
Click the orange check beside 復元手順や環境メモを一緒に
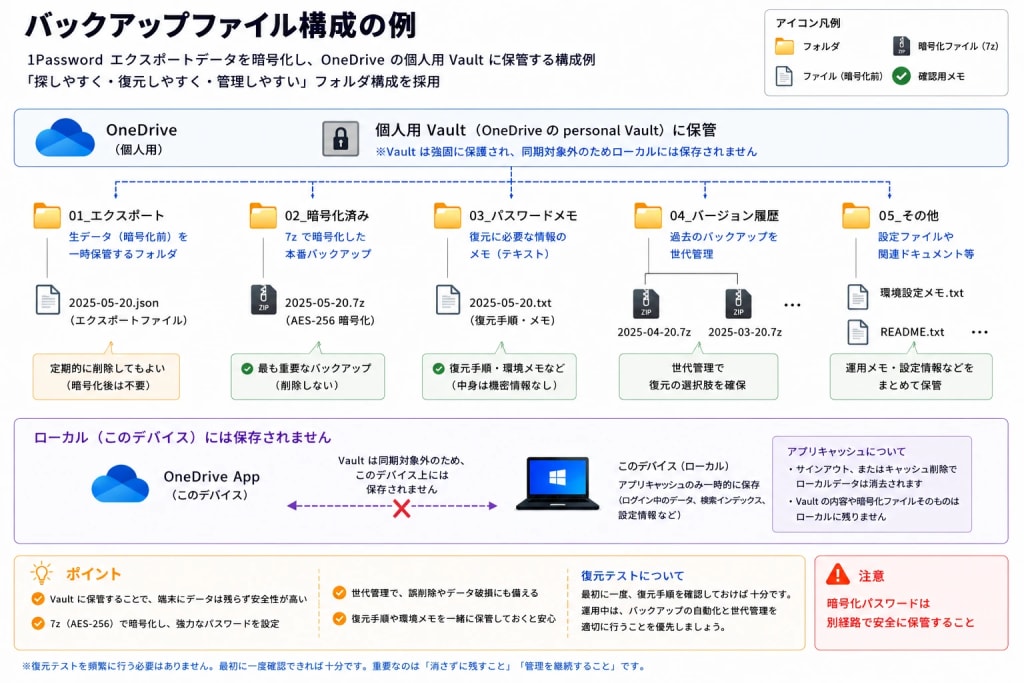(339, 618)
